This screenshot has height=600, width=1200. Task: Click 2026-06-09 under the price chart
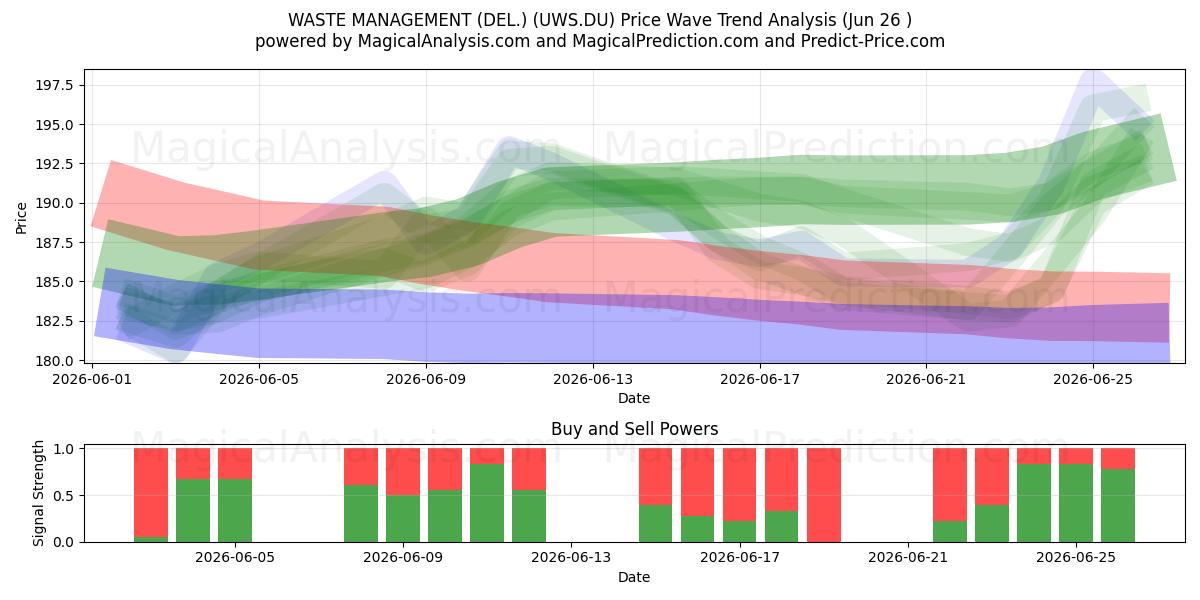[426, 380]
